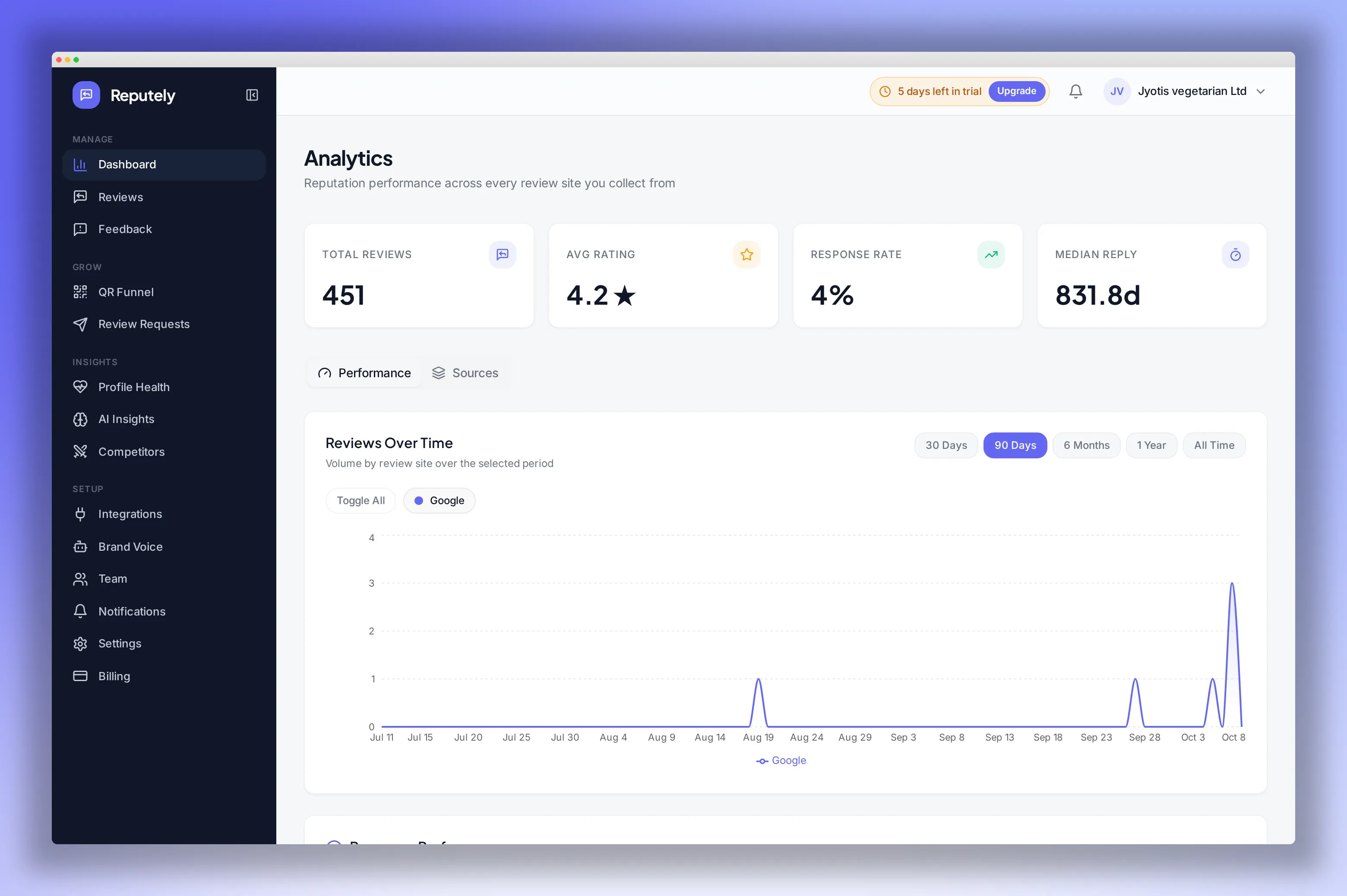The width and height of the screenshot is (1347, 896).
Task: Open Integrations in Setup section
Action: point(164,514)
